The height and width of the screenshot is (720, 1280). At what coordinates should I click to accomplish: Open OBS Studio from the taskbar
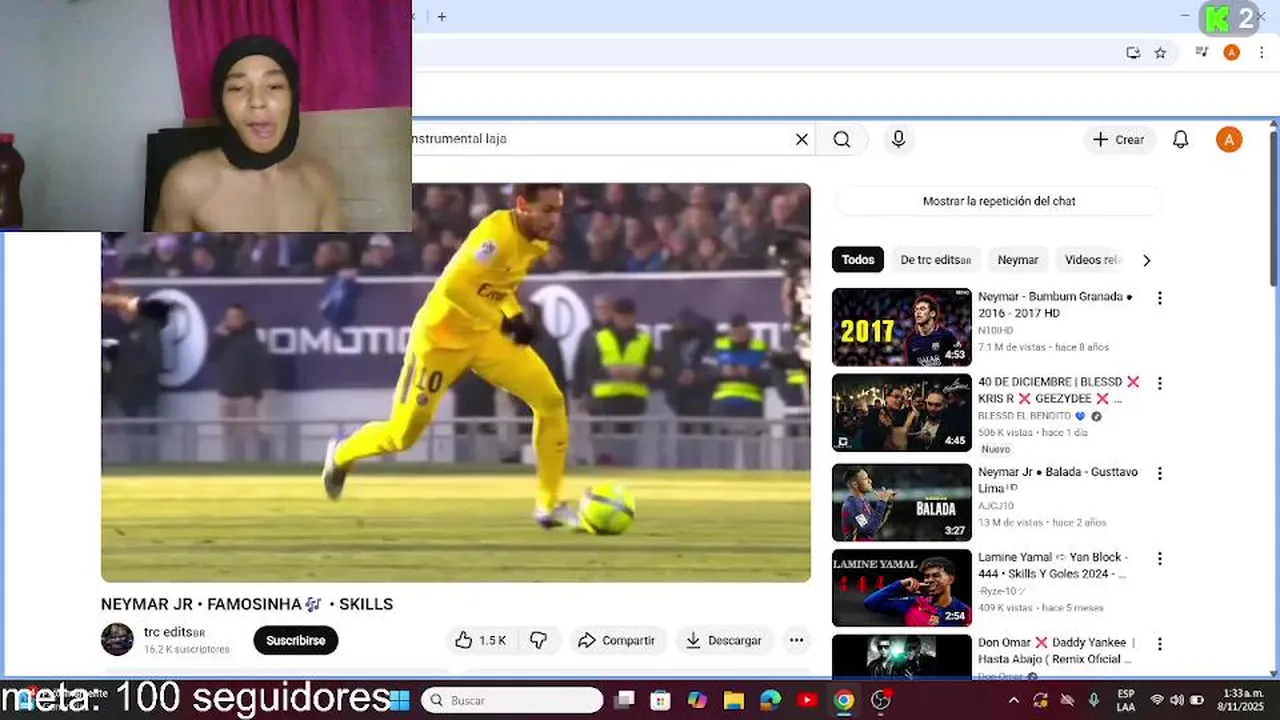click(881, 700)
